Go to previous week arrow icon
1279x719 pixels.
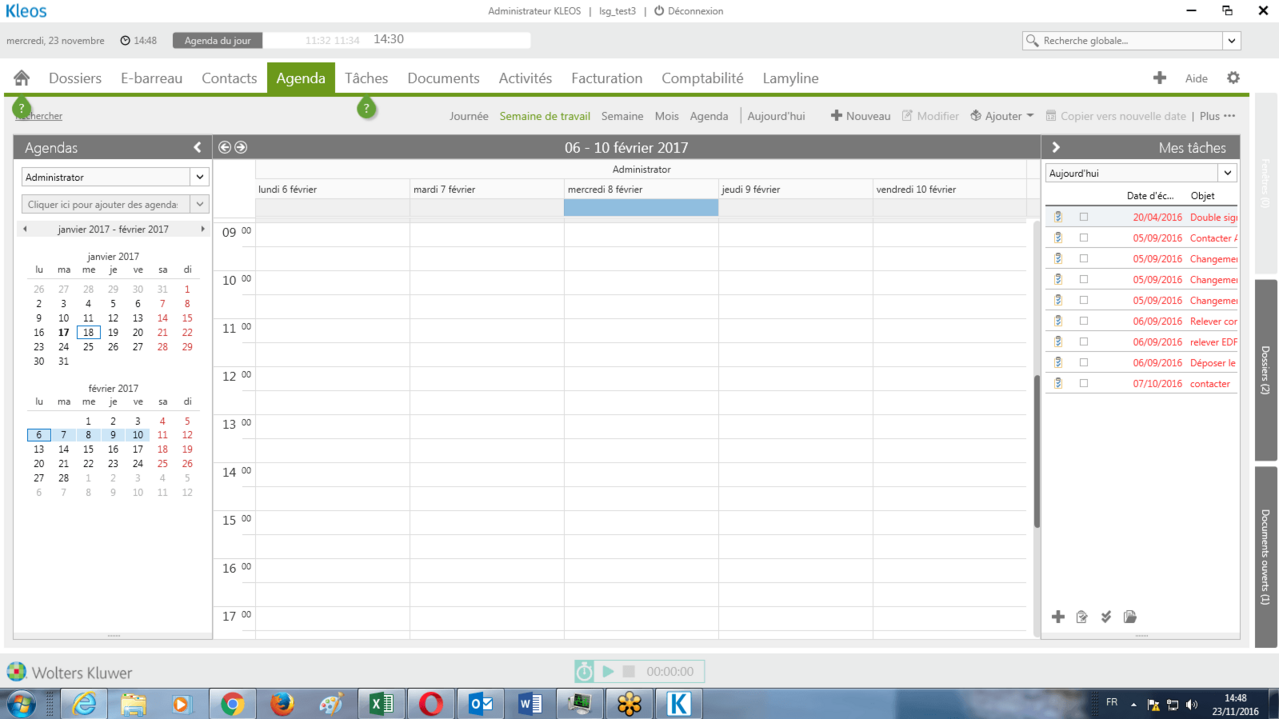click(224, 147)
